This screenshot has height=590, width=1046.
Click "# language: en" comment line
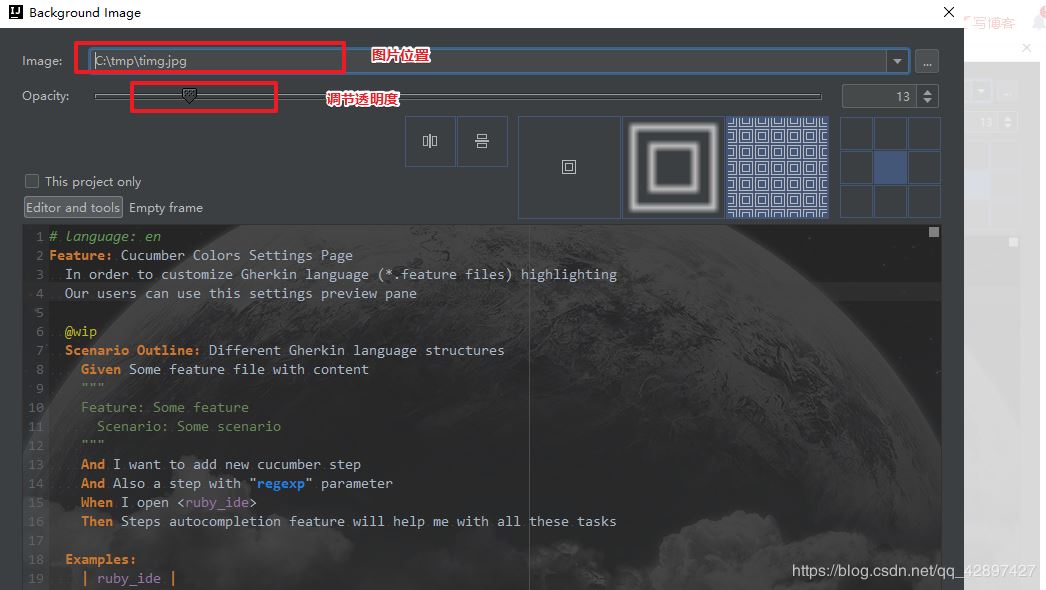pos(105,236)
